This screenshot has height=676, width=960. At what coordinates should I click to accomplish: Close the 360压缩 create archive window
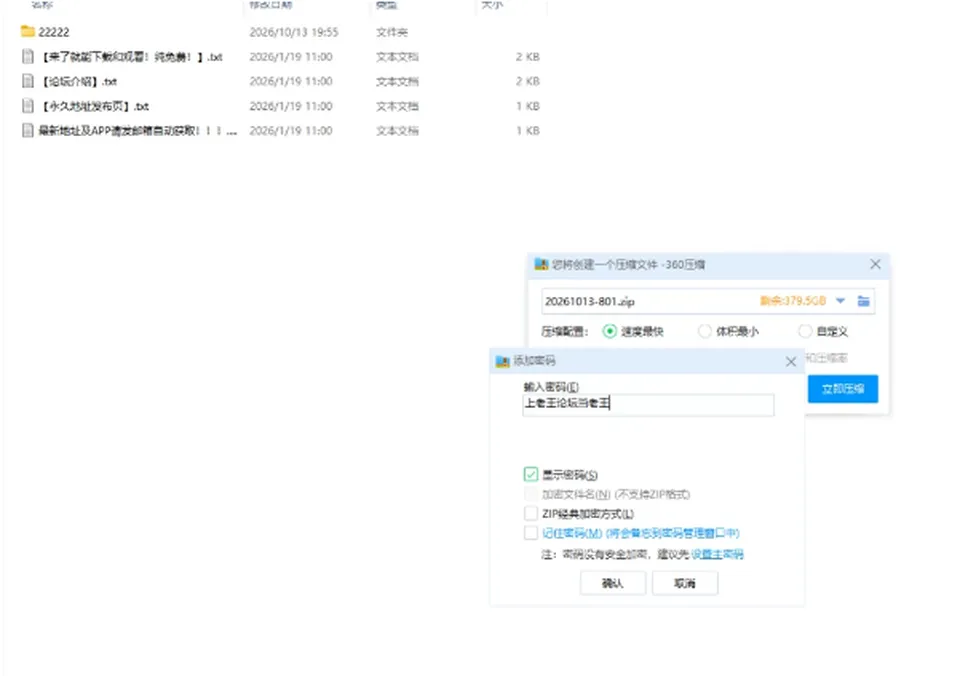tap(876, 264)
